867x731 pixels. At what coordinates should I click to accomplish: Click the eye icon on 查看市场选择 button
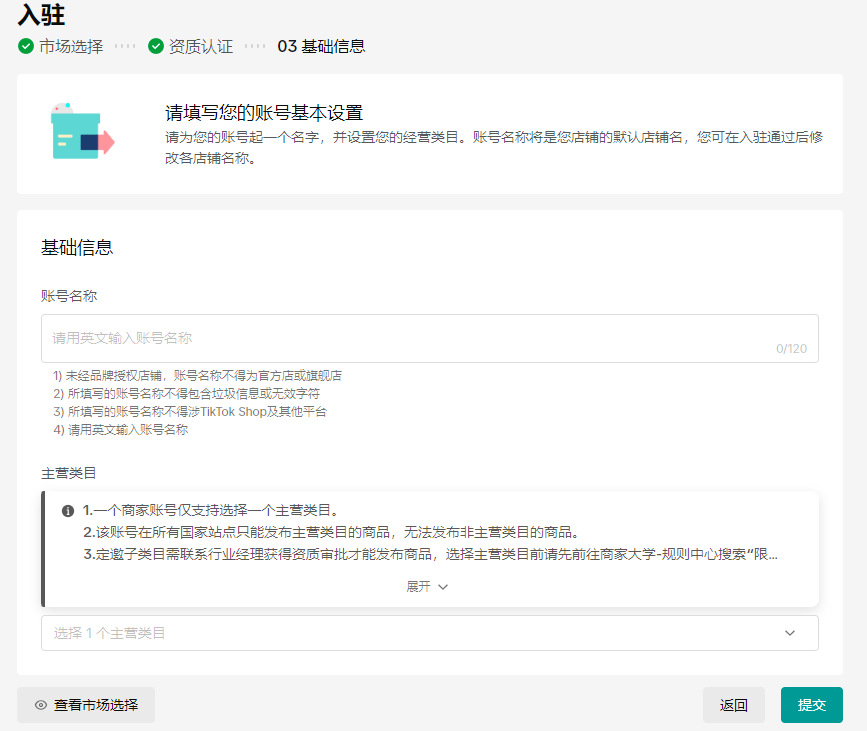[38, 705]
